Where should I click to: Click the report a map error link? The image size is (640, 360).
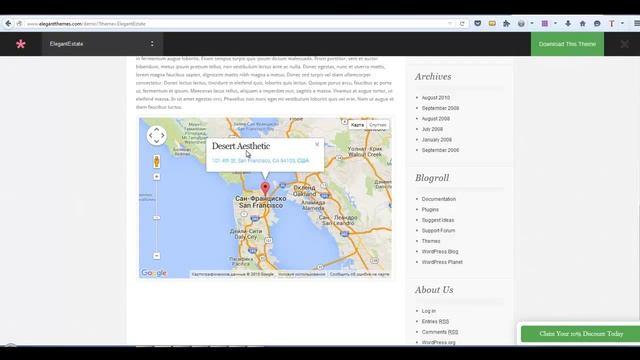(360, 274)
